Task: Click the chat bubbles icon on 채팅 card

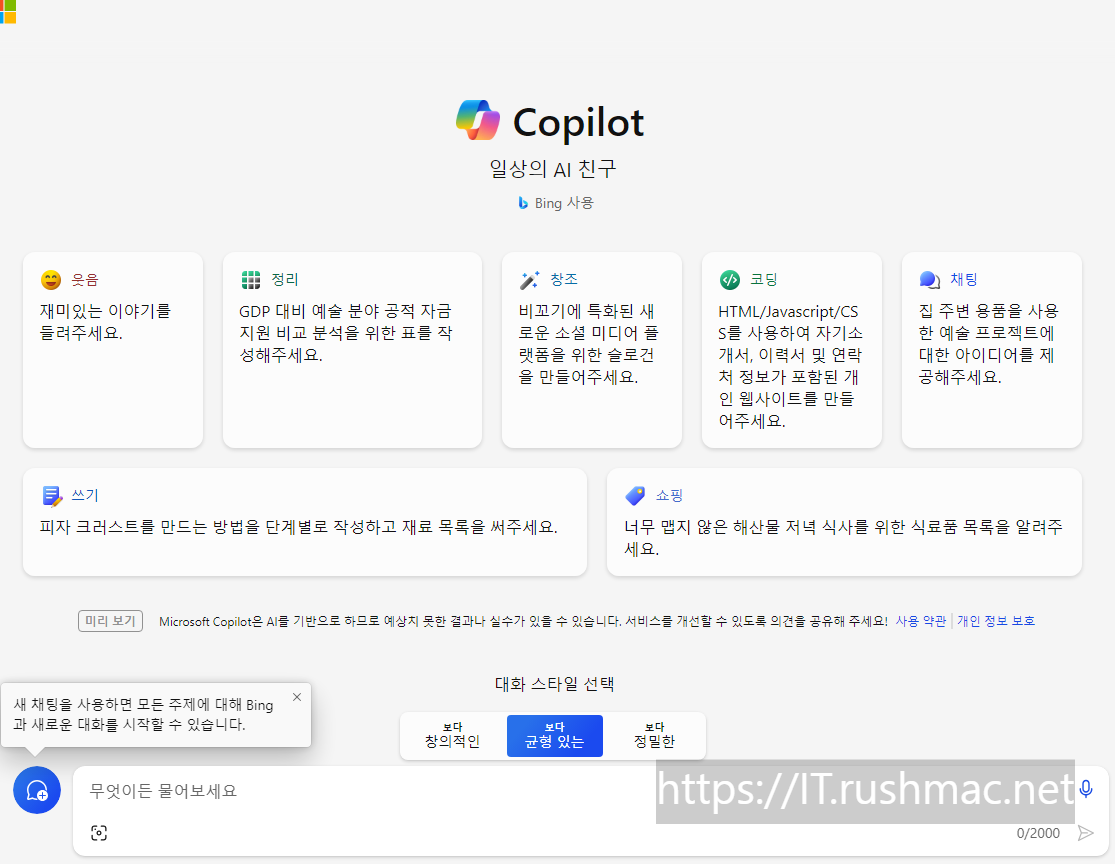Action: [929, 279]
